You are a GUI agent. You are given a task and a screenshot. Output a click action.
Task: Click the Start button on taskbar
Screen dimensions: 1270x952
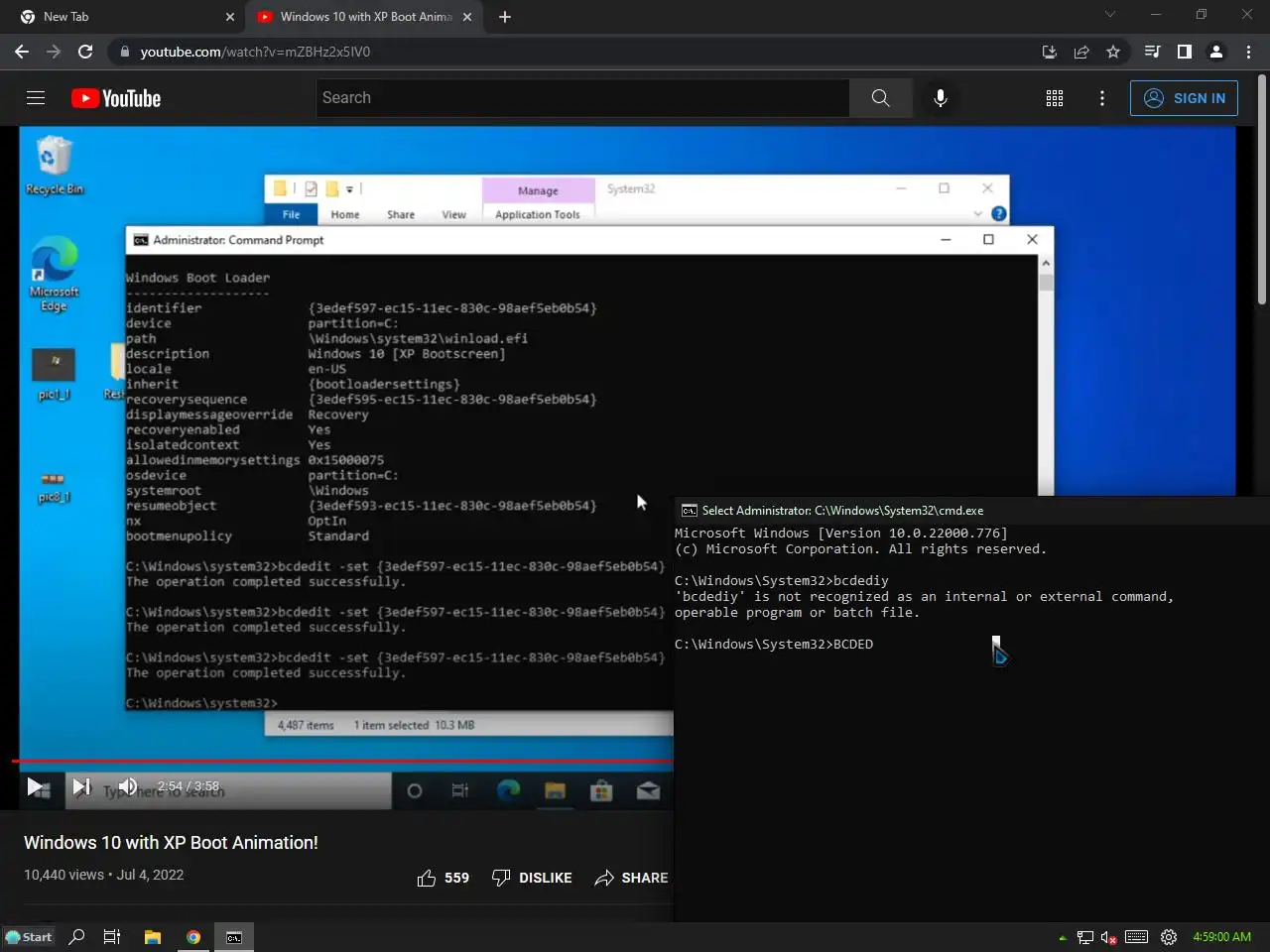click(x=28, y=937)
